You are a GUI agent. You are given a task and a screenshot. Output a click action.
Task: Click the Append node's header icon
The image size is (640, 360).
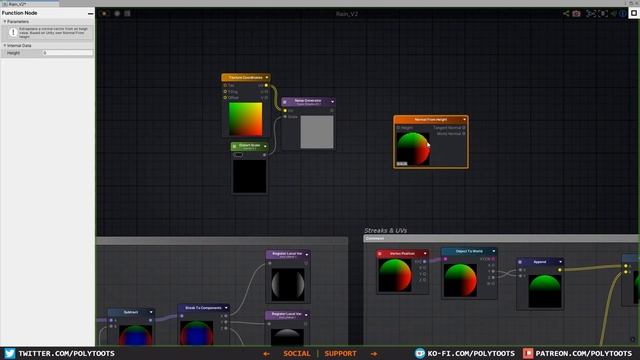click(520, 262)
